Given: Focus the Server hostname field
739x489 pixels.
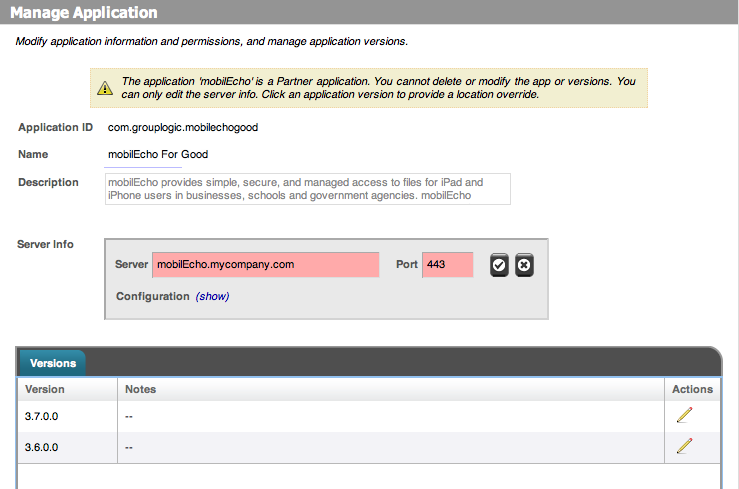Looking at the screenshot, I should coord(266,264).
